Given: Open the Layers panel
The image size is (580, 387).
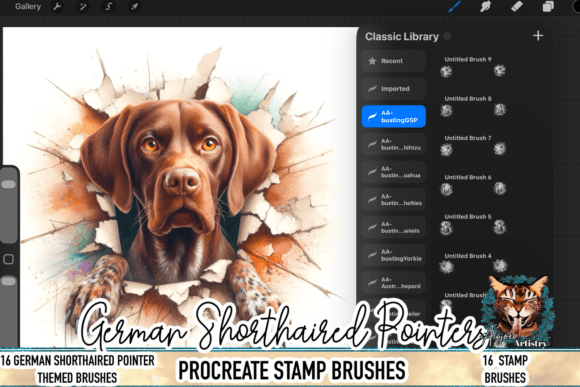Looking at the screenshot, I should point(548,6).
